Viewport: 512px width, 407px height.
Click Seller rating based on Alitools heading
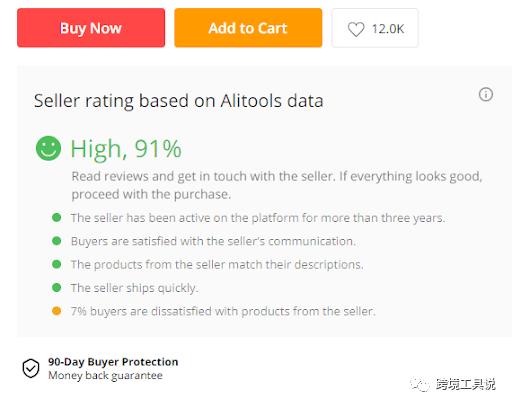[178, 101]
